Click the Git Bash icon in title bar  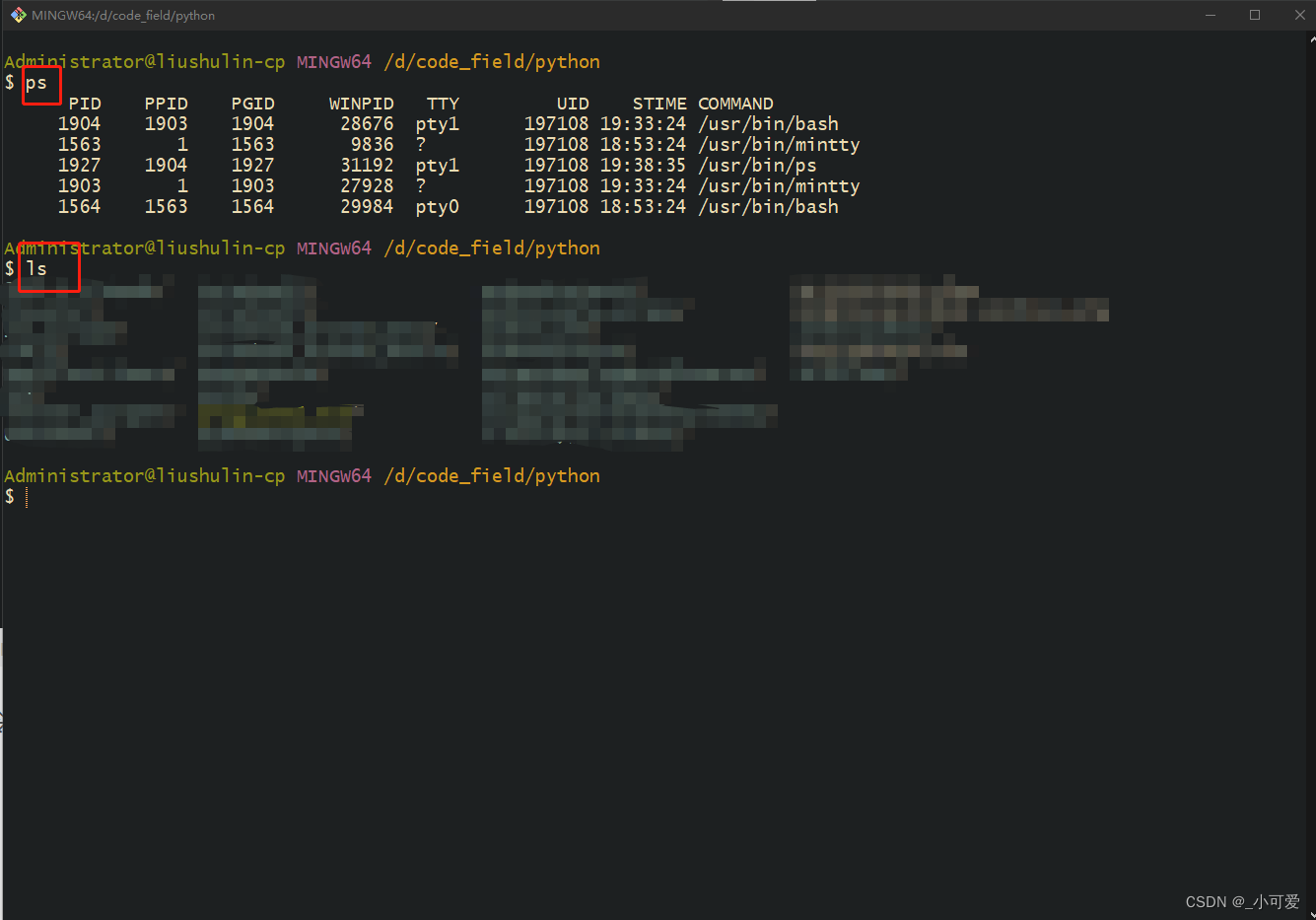tap(18, 15)
